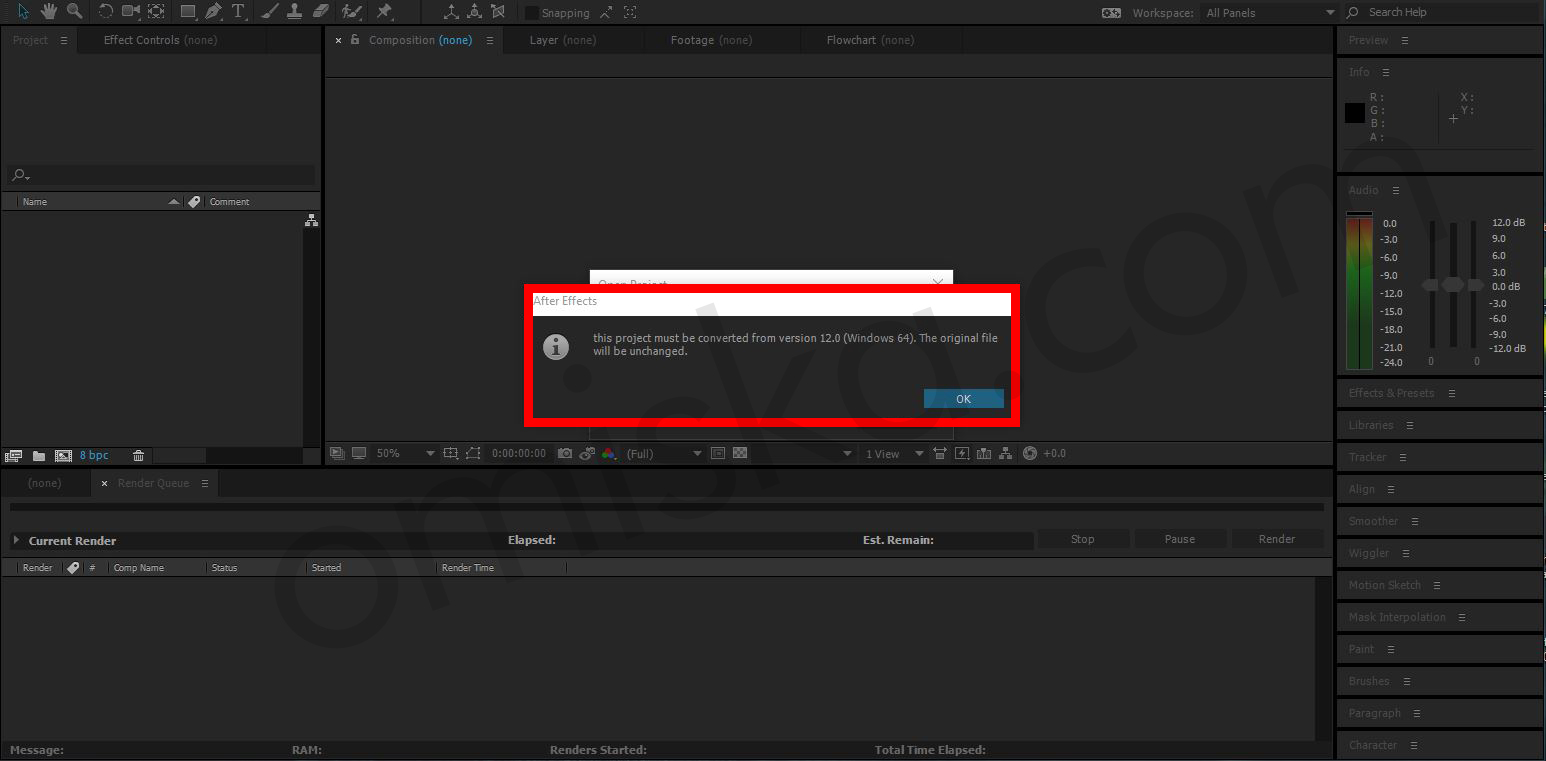Image resolution: width=1546 pixels, height=761 pixels.
Task: Click the 8 bpc color depth button
Action: (94, 456)
